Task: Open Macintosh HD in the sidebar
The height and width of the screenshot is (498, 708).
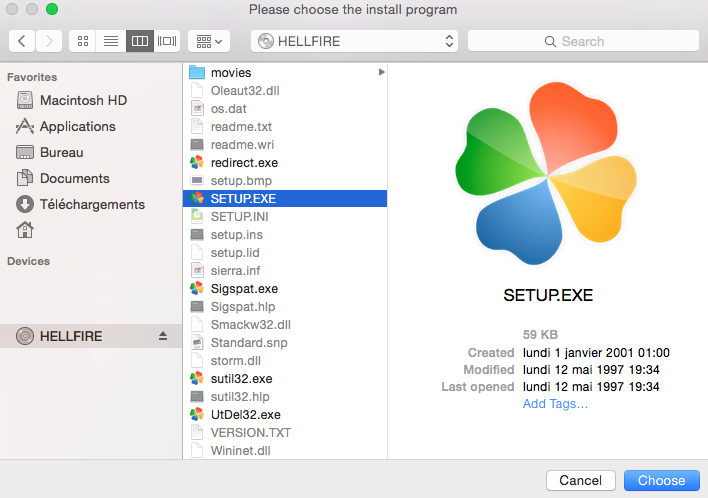Action: 90,100
